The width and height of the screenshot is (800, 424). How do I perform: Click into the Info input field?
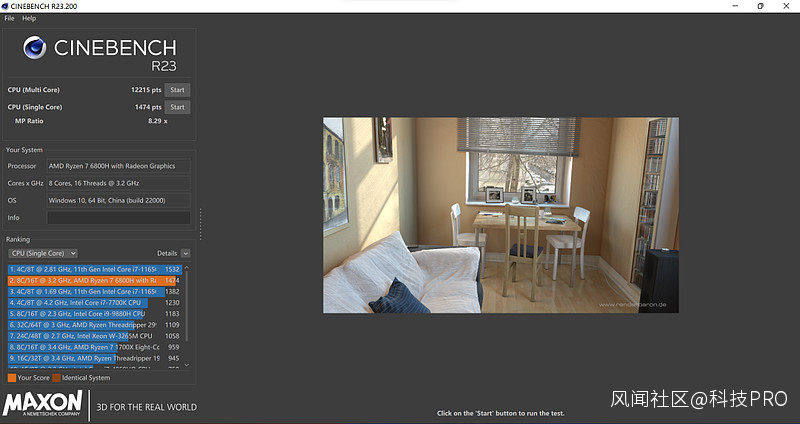(119, 218)
